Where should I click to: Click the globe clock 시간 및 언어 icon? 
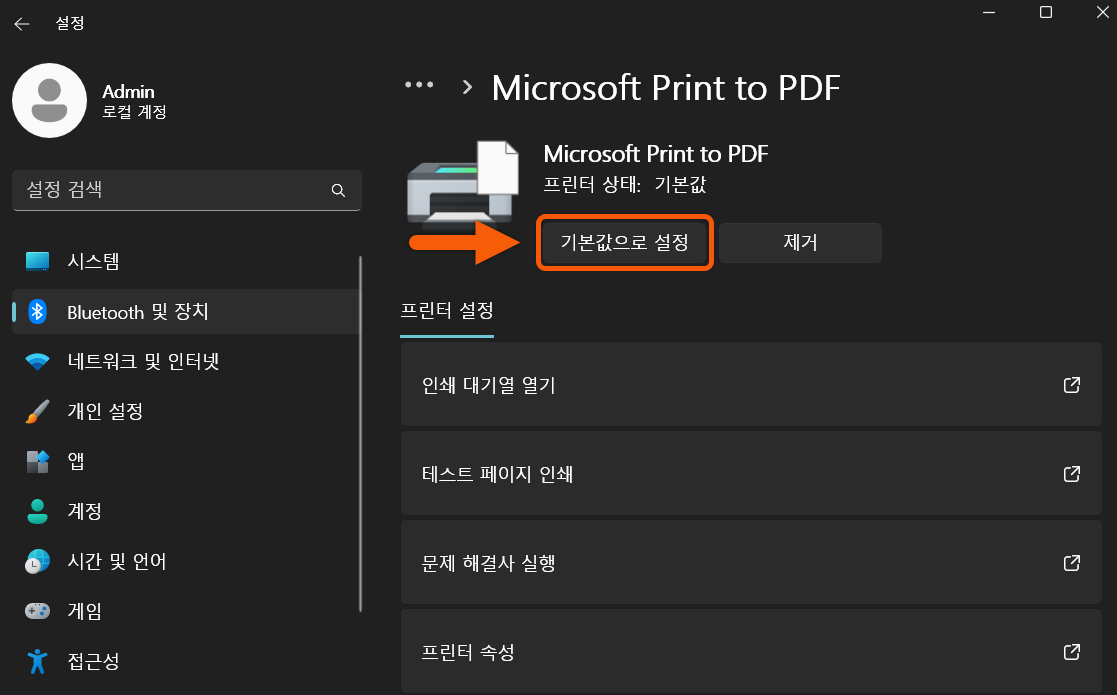tap(37, 562)
